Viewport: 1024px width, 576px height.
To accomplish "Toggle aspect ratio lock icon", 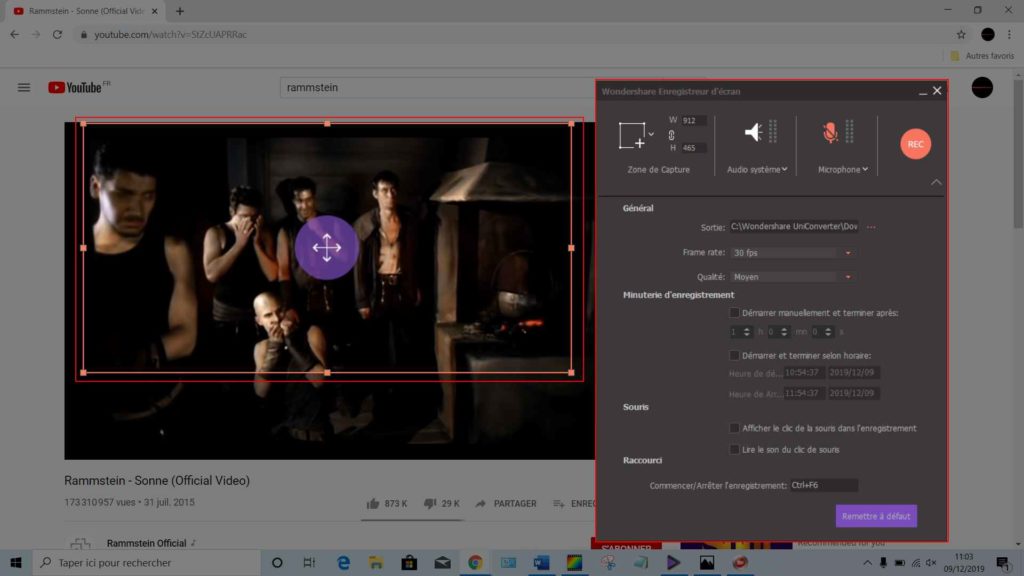I will click(671, 135).
